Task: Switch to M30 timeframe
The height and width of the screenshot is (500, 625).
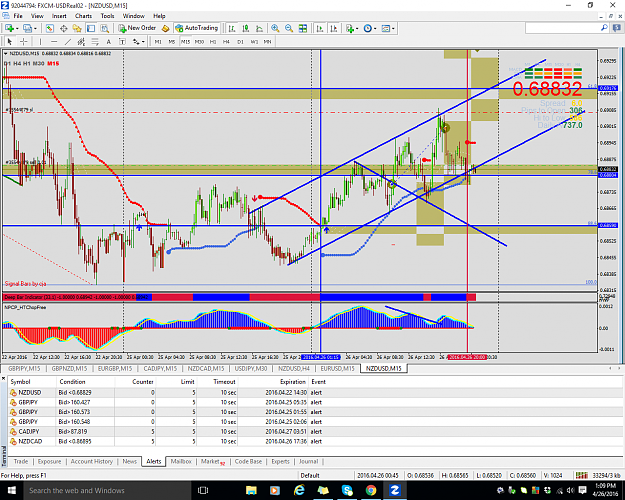Action: point(199,41)
